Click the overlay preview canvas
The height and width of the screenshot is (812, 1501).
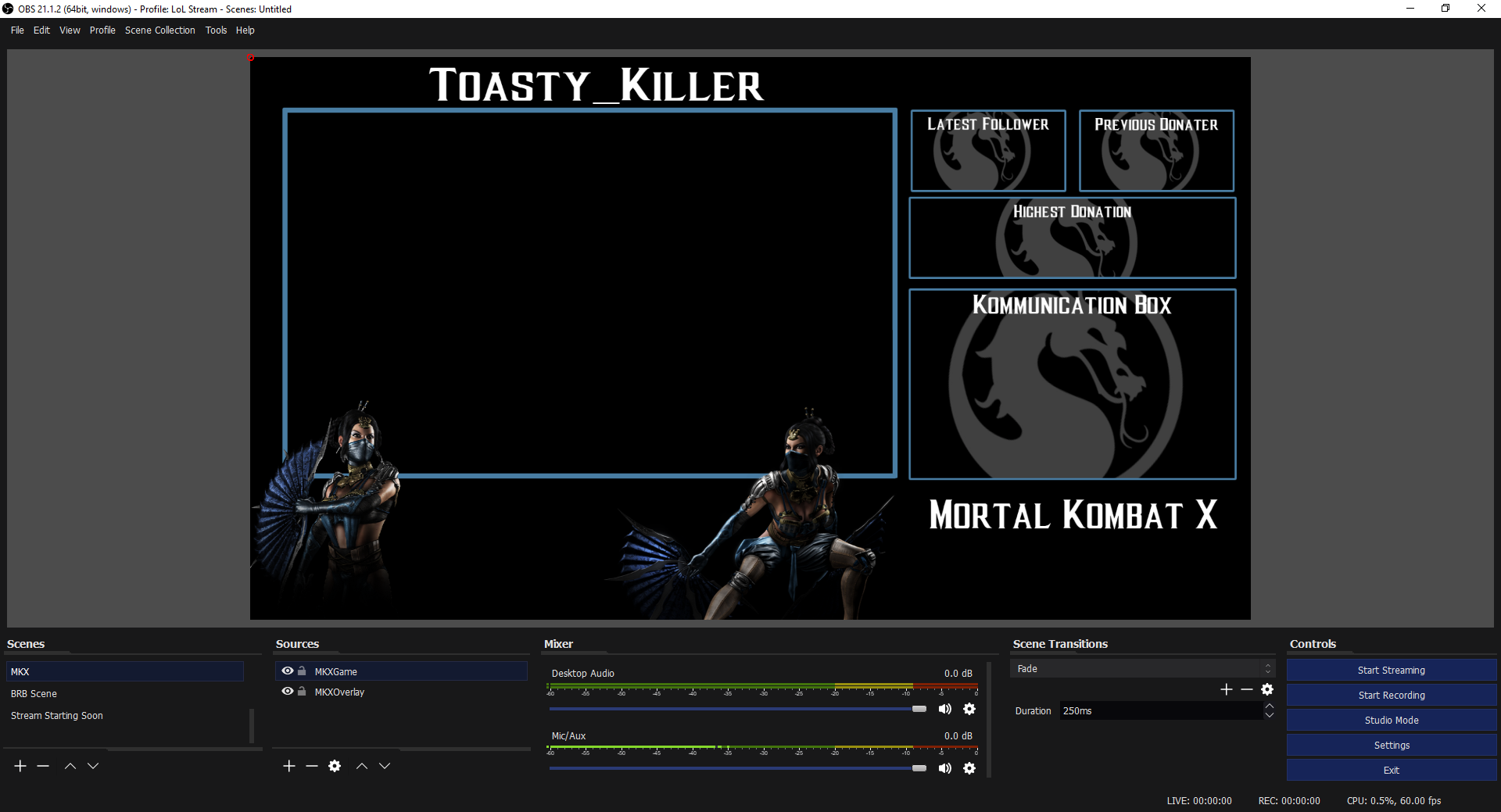tap(750, 338)
